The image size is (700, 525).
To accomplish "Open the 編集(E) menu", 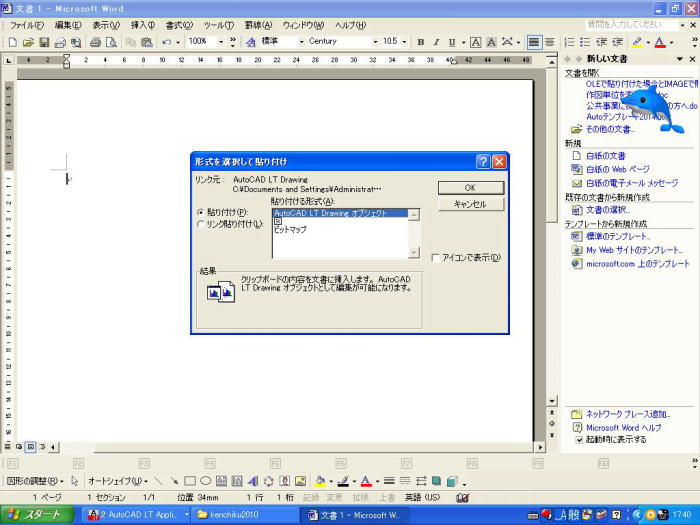I will tap(68, 25).
